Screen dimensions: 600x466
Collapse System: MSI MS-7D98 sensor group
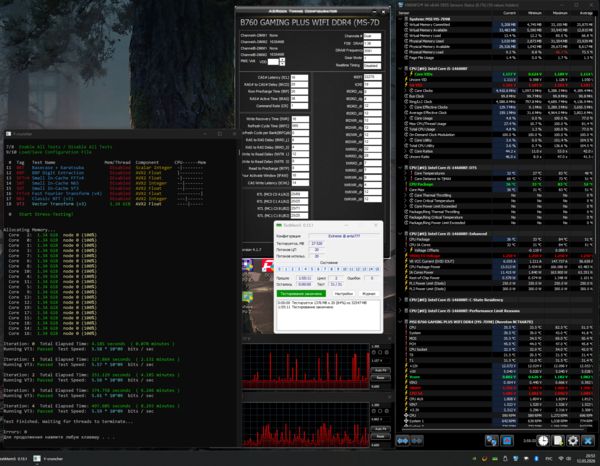(x=401, y=19)
